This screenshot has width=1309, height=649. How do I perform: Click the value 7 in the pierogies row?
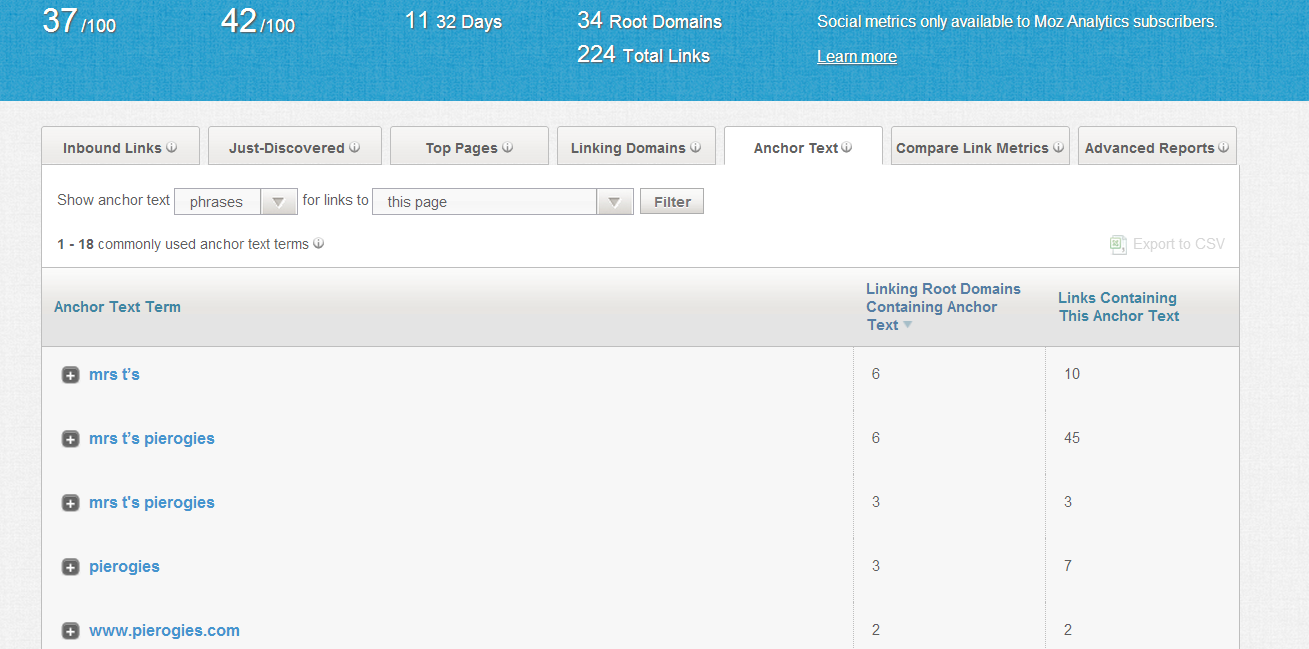pos(1068,566)
